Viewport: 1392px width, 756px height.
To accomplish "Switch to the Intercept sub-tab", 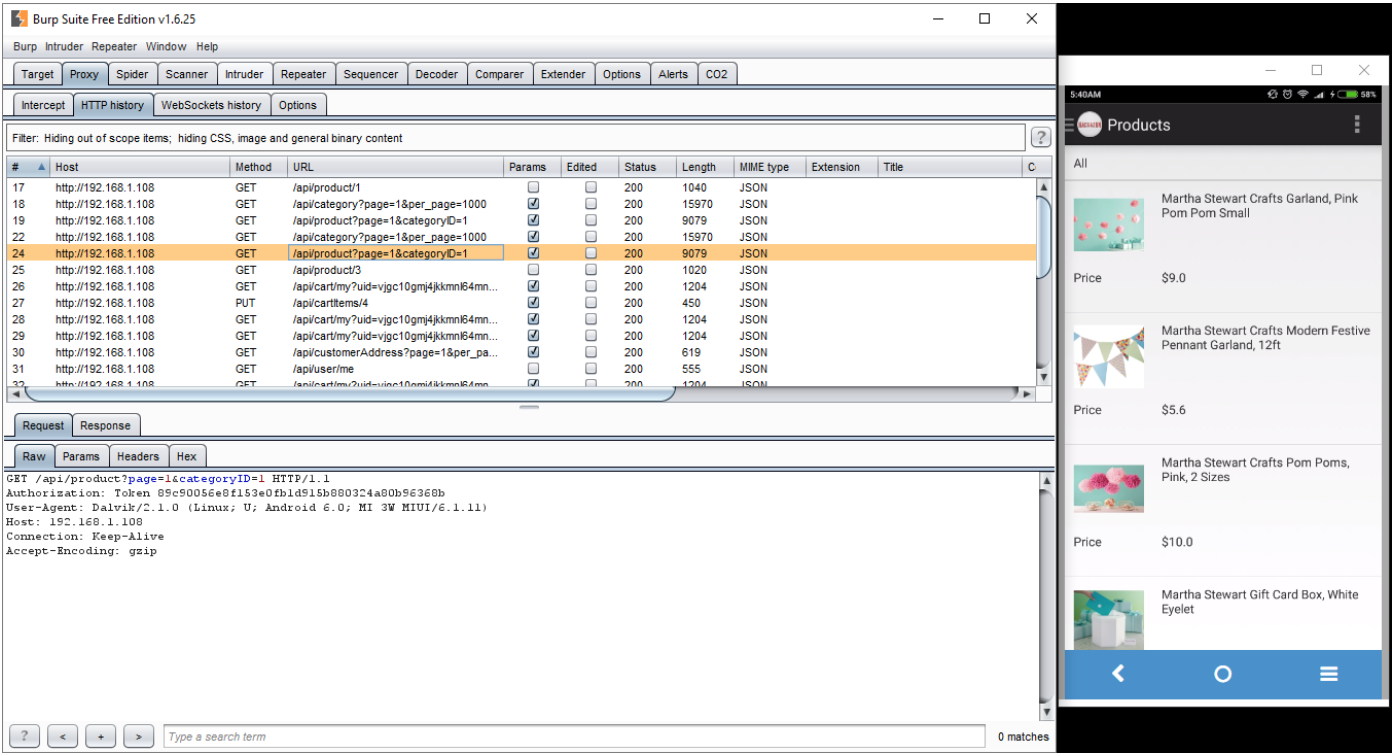I will (43, 105).
